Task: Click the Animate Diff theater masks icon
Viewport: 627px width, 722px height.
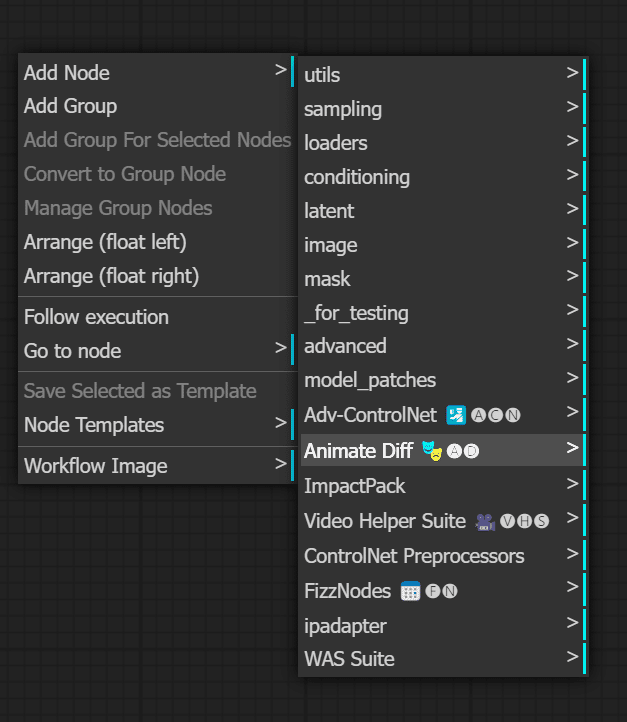Action: (x=432, y=451)
